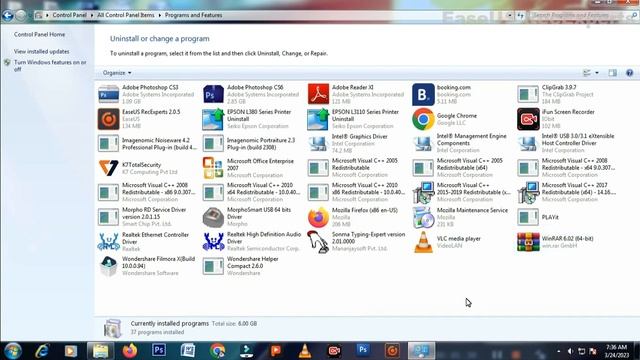The image size is (640, 360).
Task: Go back with the Back arrow button
Action: tap(7, 16)
